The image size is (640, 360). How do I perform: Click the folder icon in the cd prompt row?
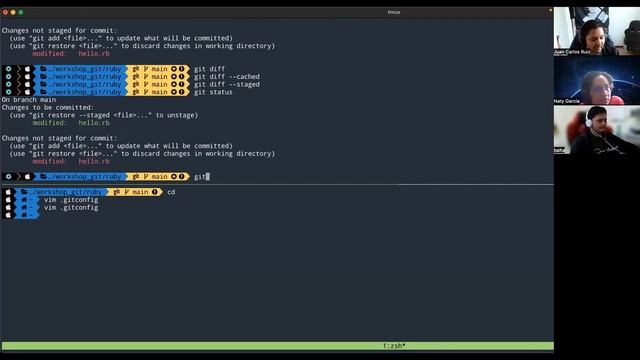click(x=24, y=192)
